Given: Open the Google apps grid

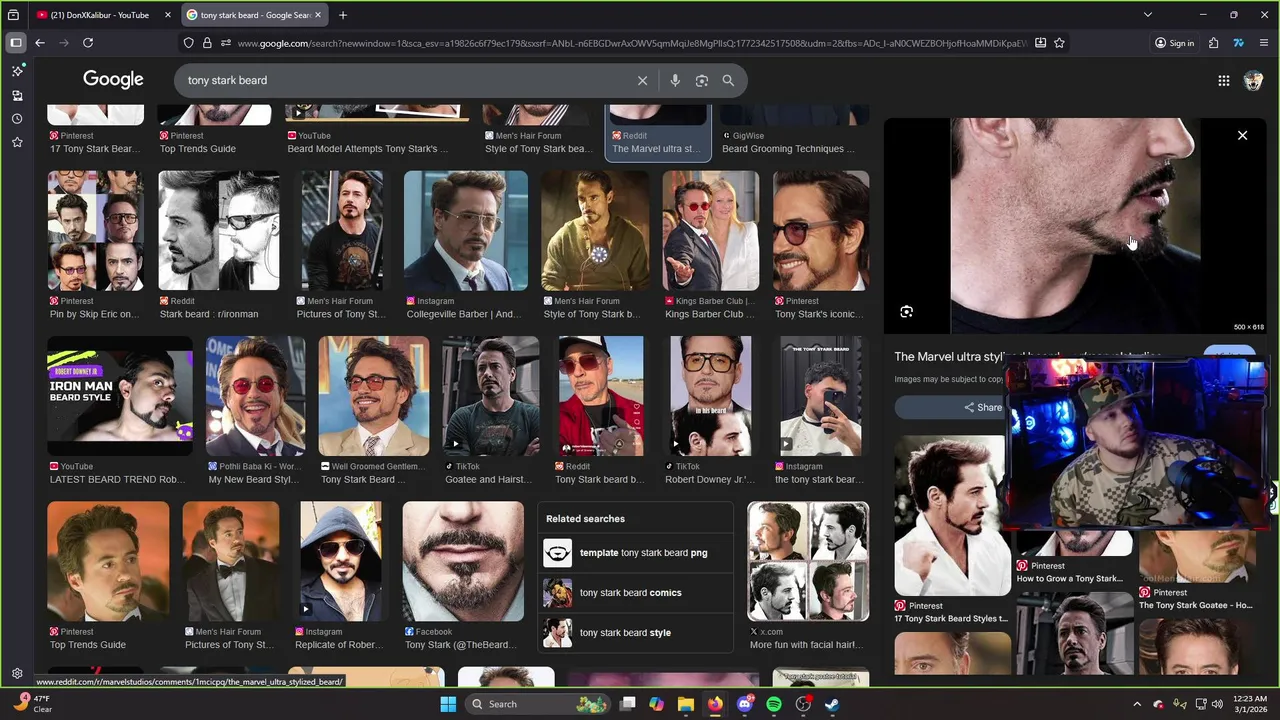Looking at the screenshot, I should point(1223,81).
